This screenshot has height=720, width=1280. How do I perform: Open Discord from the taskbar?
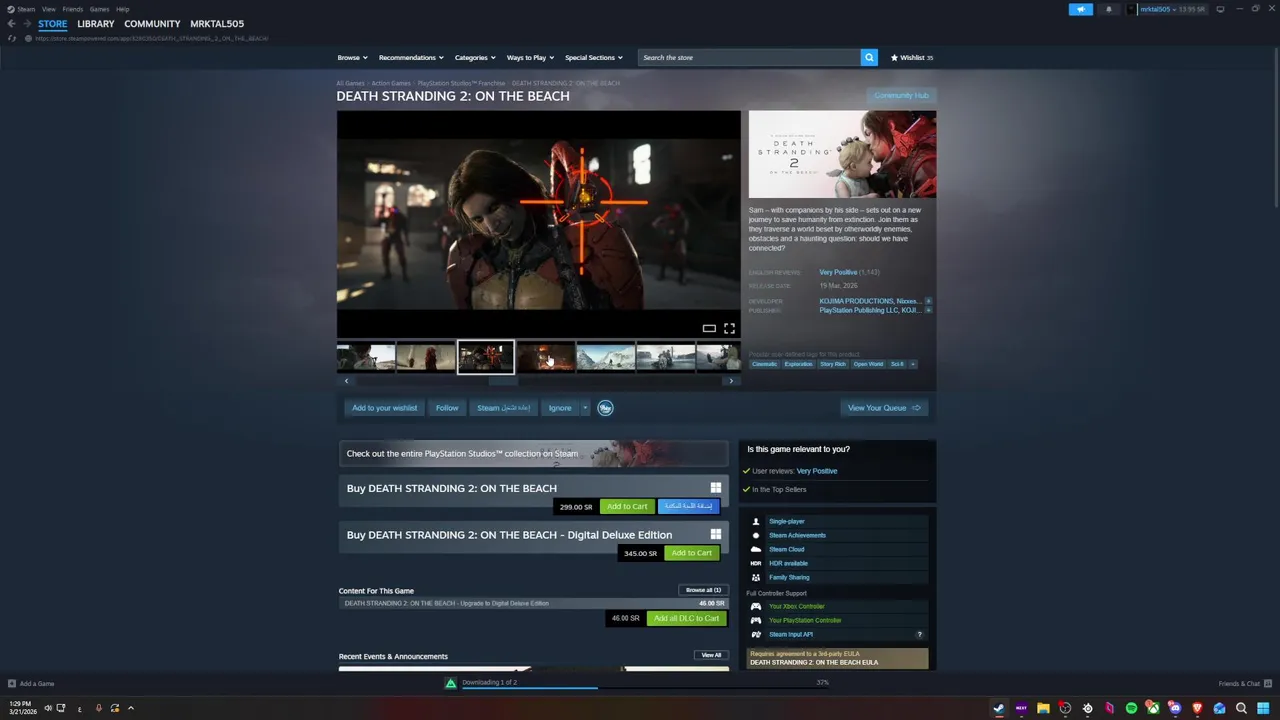click(1175, 708)
